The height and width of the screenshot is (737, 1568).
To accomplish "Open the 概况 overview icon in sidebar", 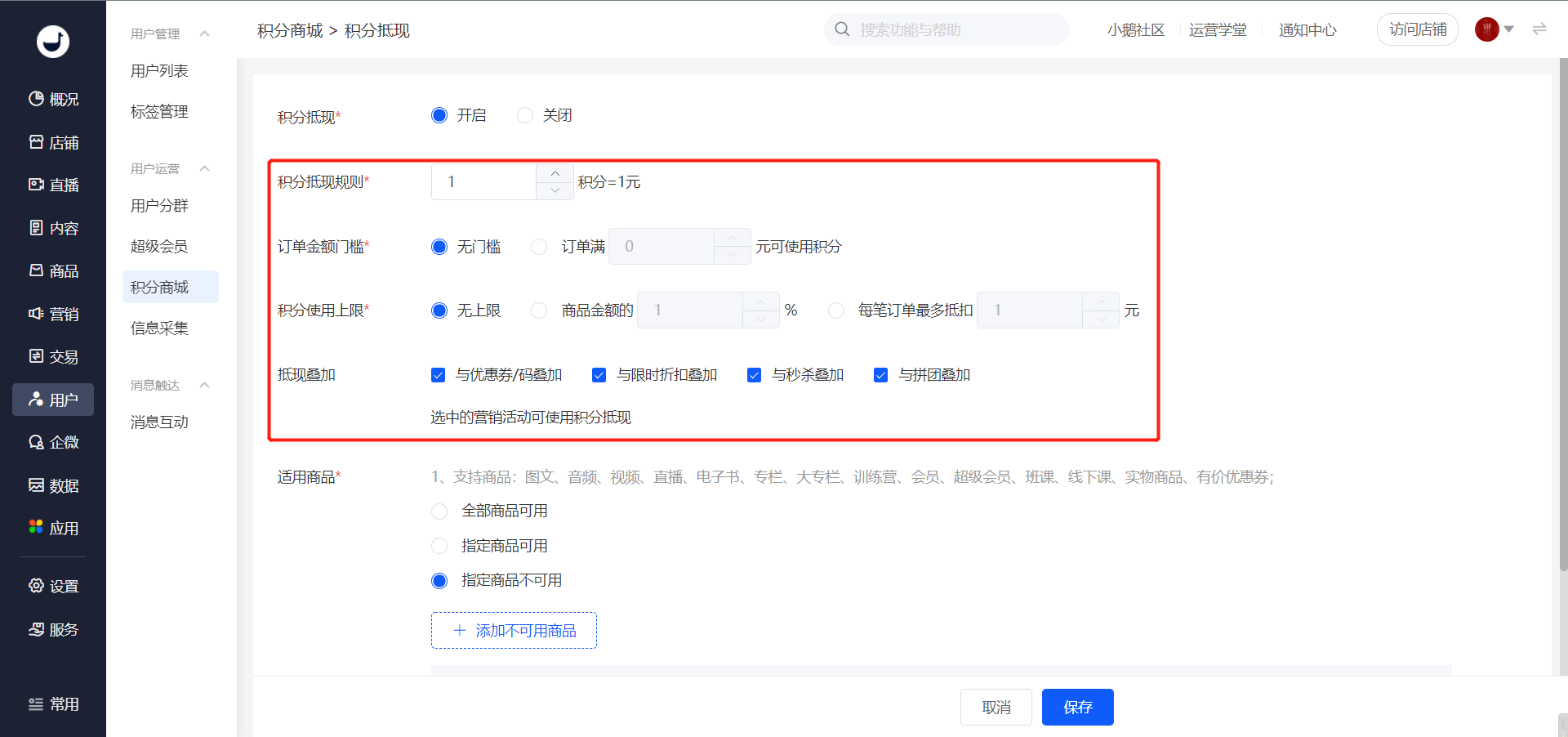I will [36, 99].
